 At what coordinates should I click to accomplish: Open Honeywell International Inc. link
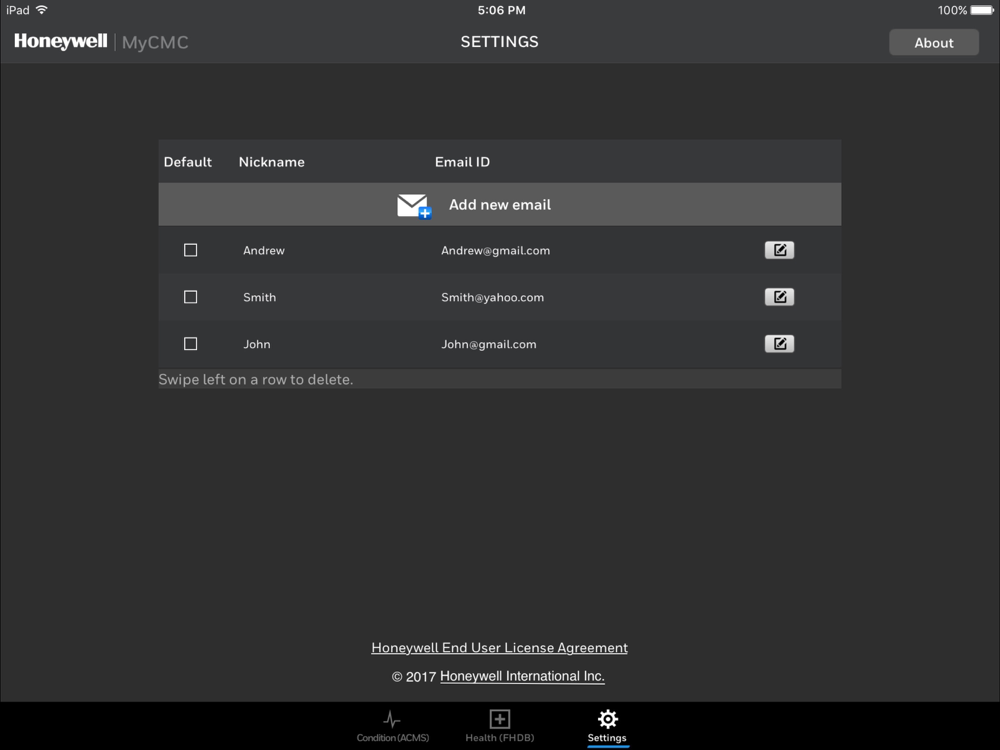pyautogui.click(x=522, y=676)
